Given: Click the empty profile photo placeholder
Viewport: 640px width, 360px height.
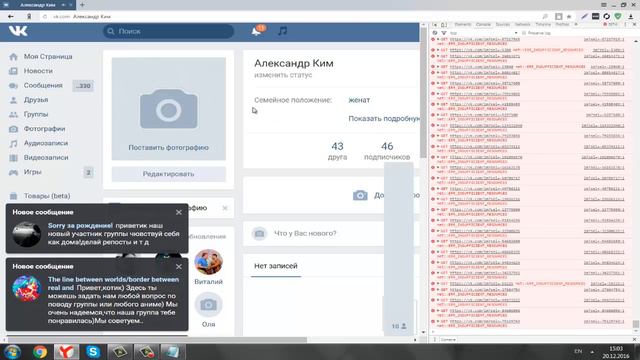Looking at the screenshot, I should [169, 109].
